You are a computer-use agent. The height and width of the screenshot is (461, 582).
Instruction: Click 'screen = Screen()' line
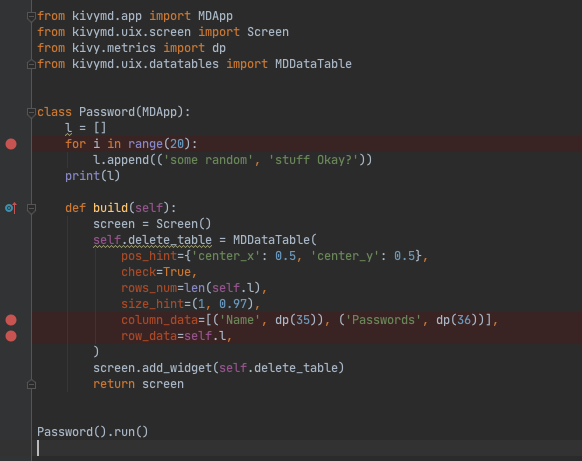[x=152, y=224]
